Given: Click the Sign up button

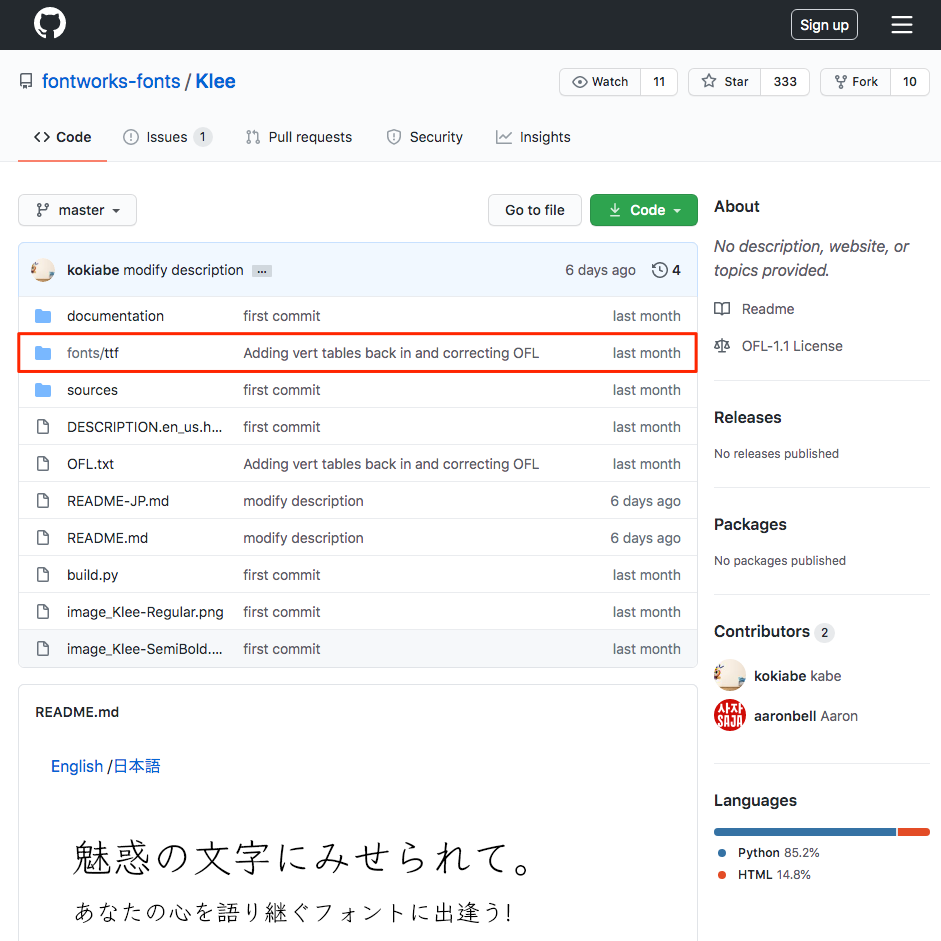Looking at the screenshot, I should pyautogui.click(x=824, y=25).
